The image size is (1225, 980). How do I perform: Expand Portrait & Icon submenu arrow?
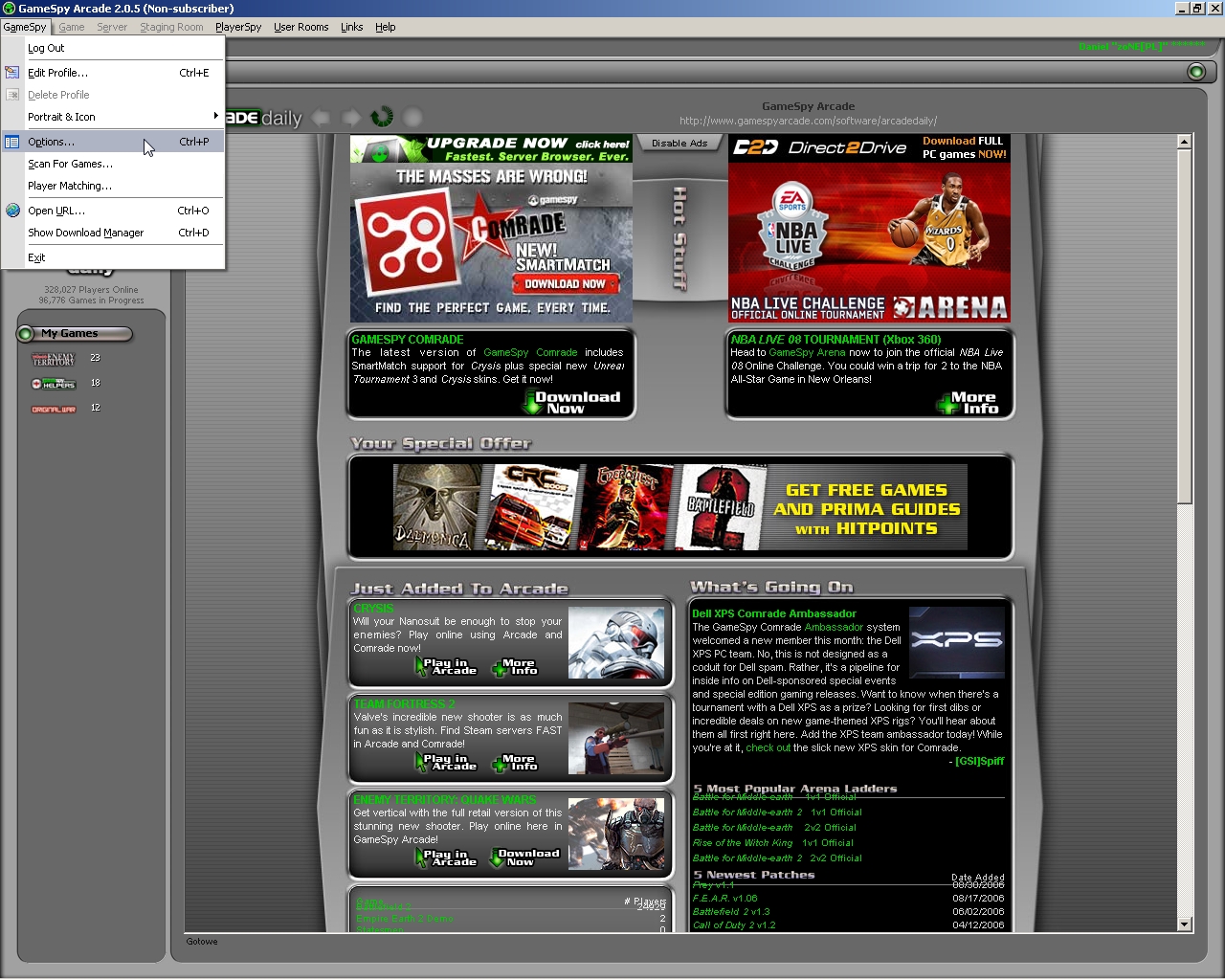coord(216,116)
